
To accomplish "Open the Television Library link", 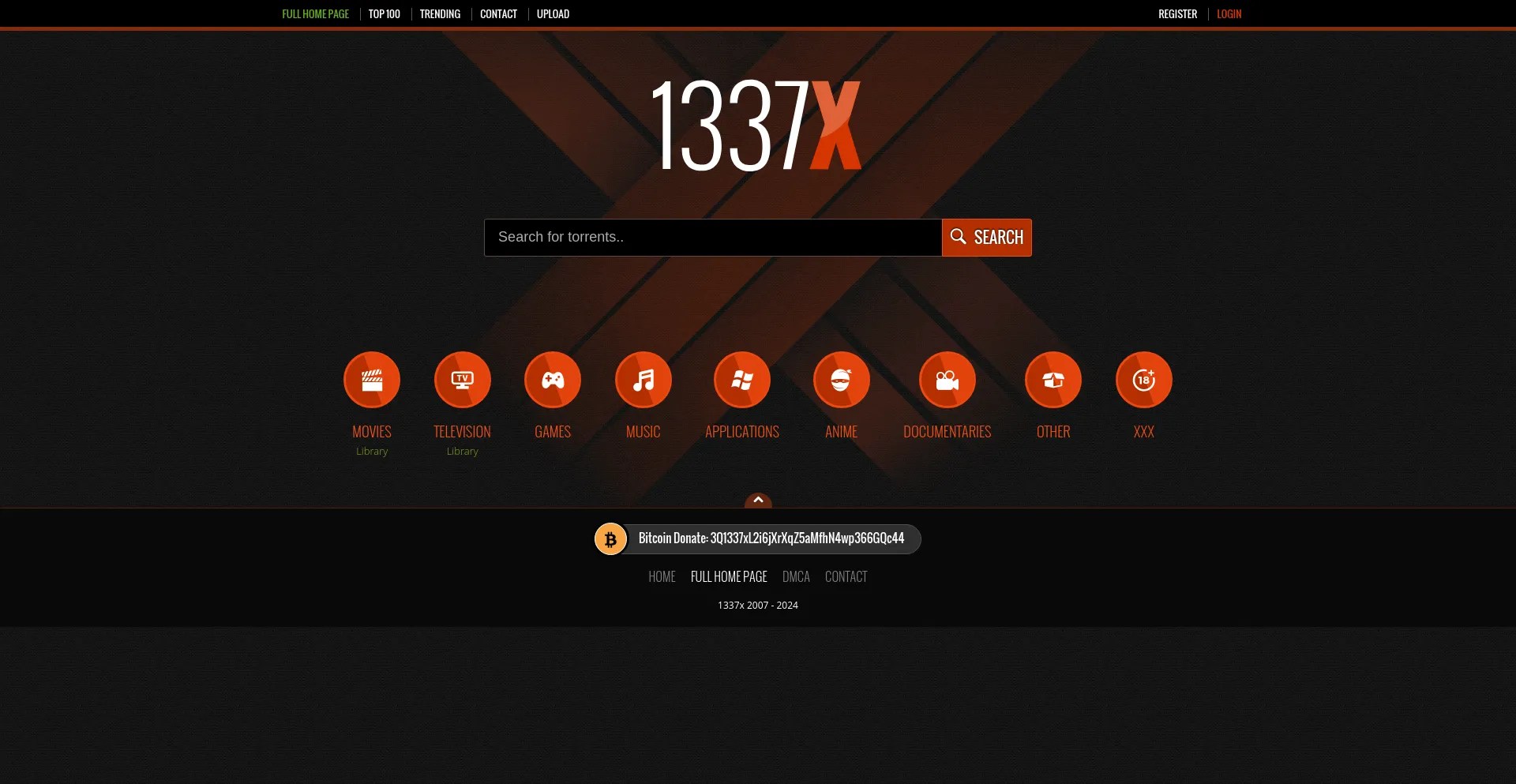I will 463,452.
